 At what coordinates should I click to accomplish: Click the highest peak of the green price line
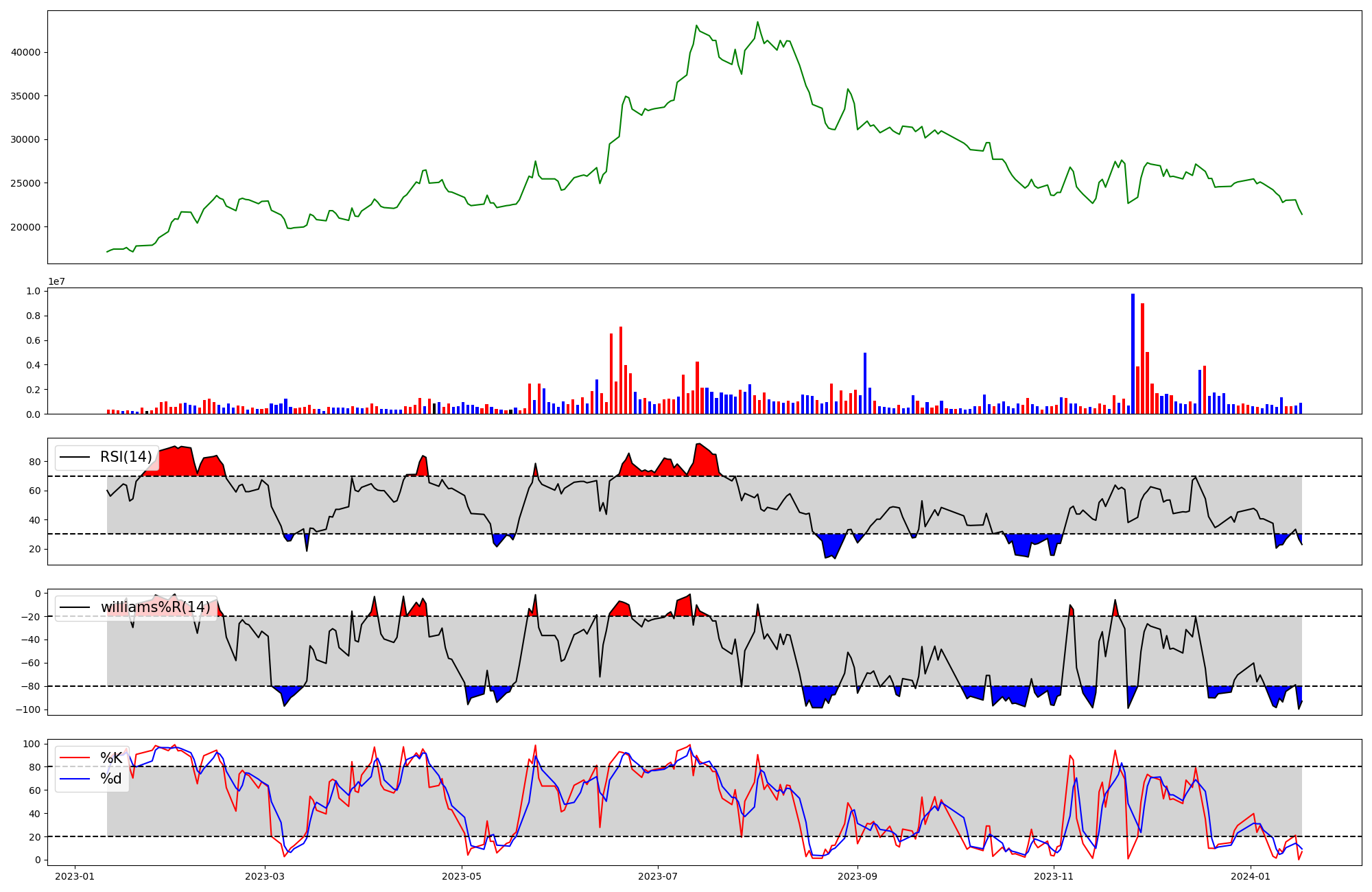pos(757,23)
